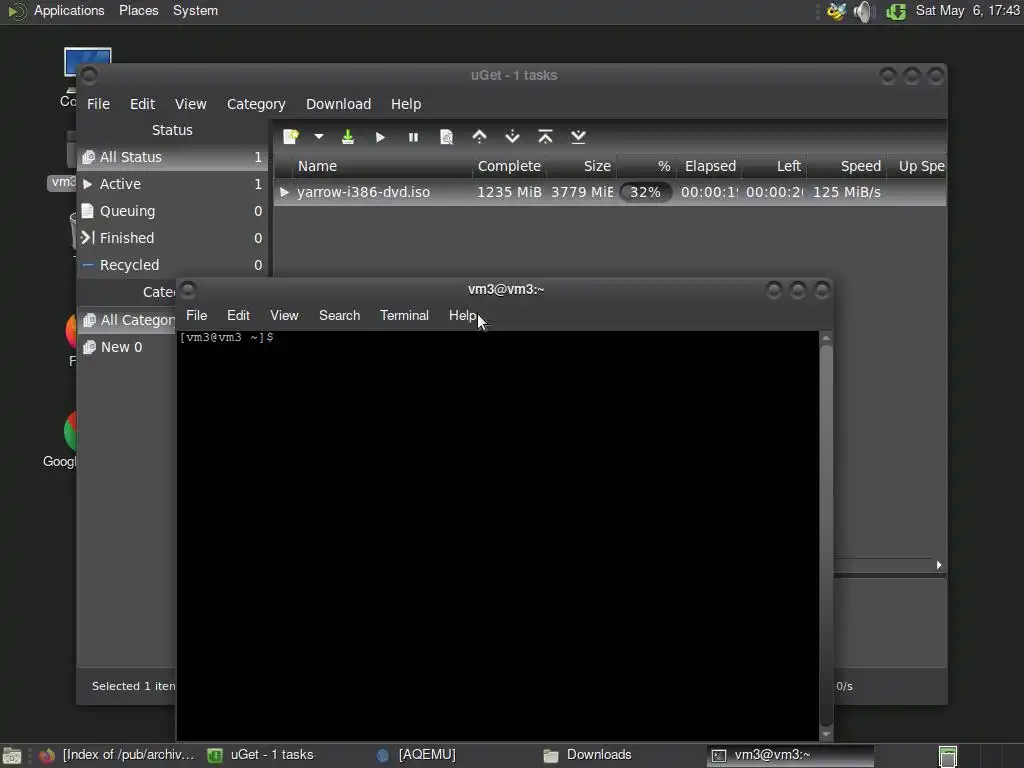Select All Status in status list
The height and width of the screenshot is (768, 1024).
point(172,157)
